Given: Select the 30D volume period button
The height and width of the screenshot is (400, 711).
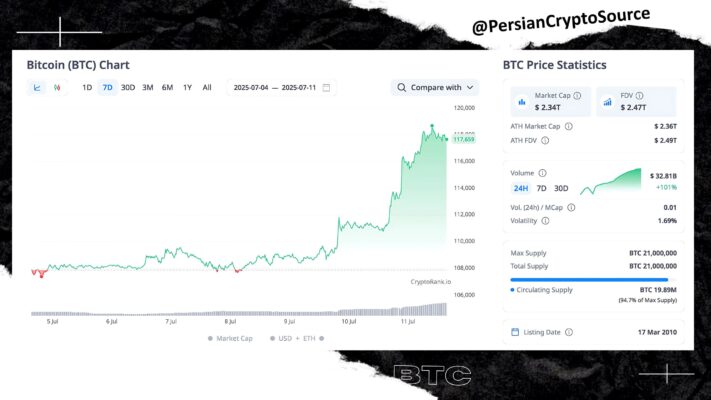Looking at the screenshot, I should pos(561,188).
